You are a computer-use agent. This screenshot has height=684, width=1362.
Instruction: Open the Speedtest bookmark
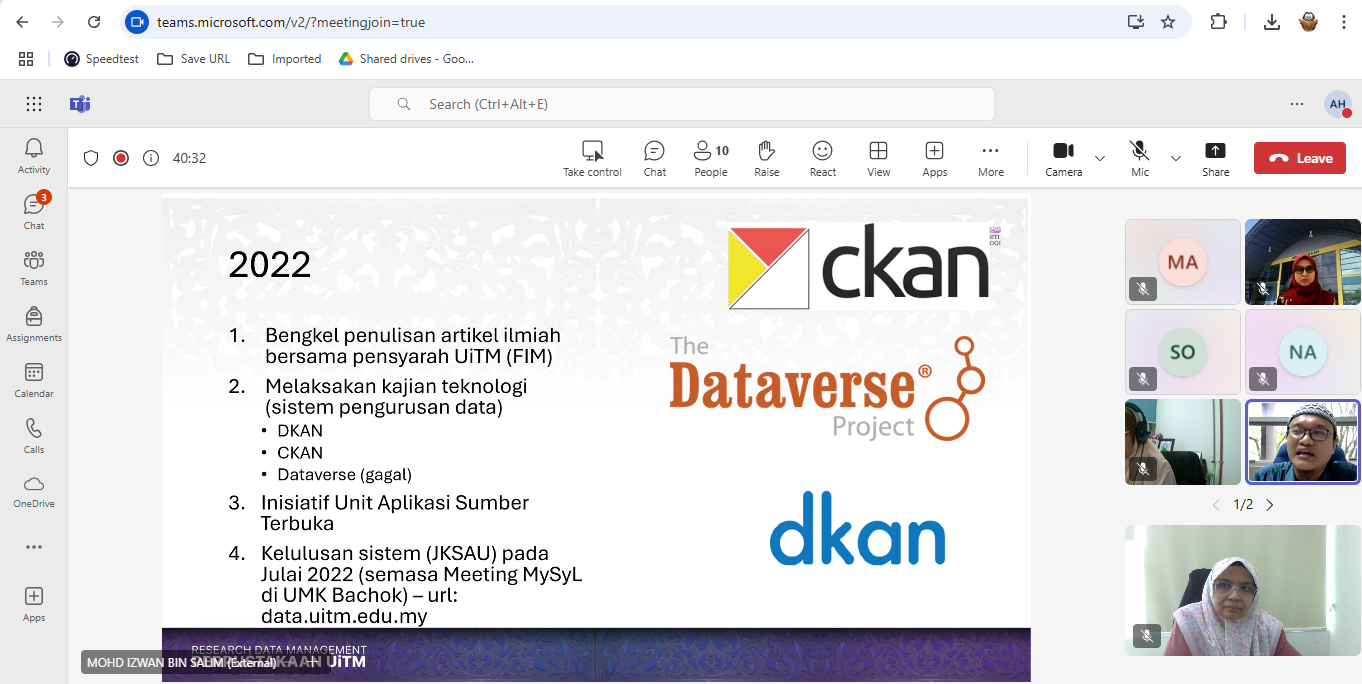104,59
